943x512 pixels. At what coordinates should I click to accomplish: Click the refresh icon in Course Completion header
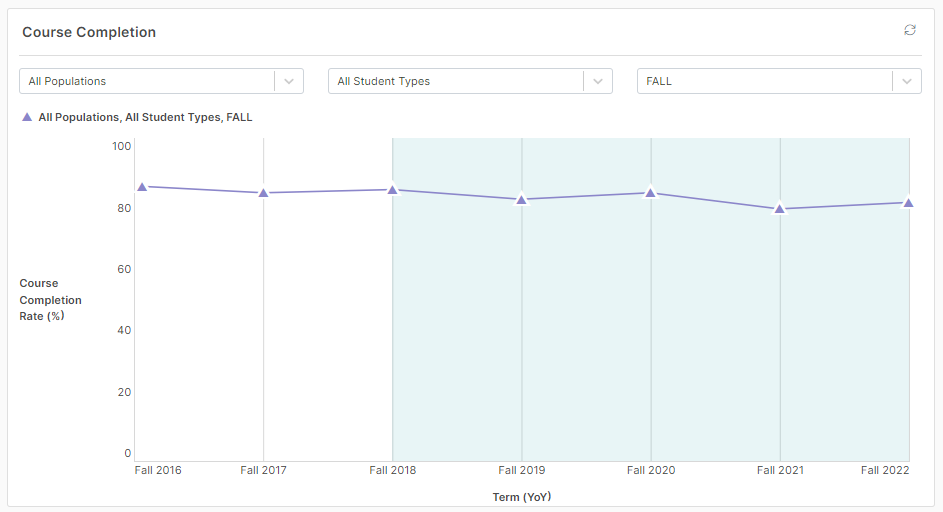(909, 30)
